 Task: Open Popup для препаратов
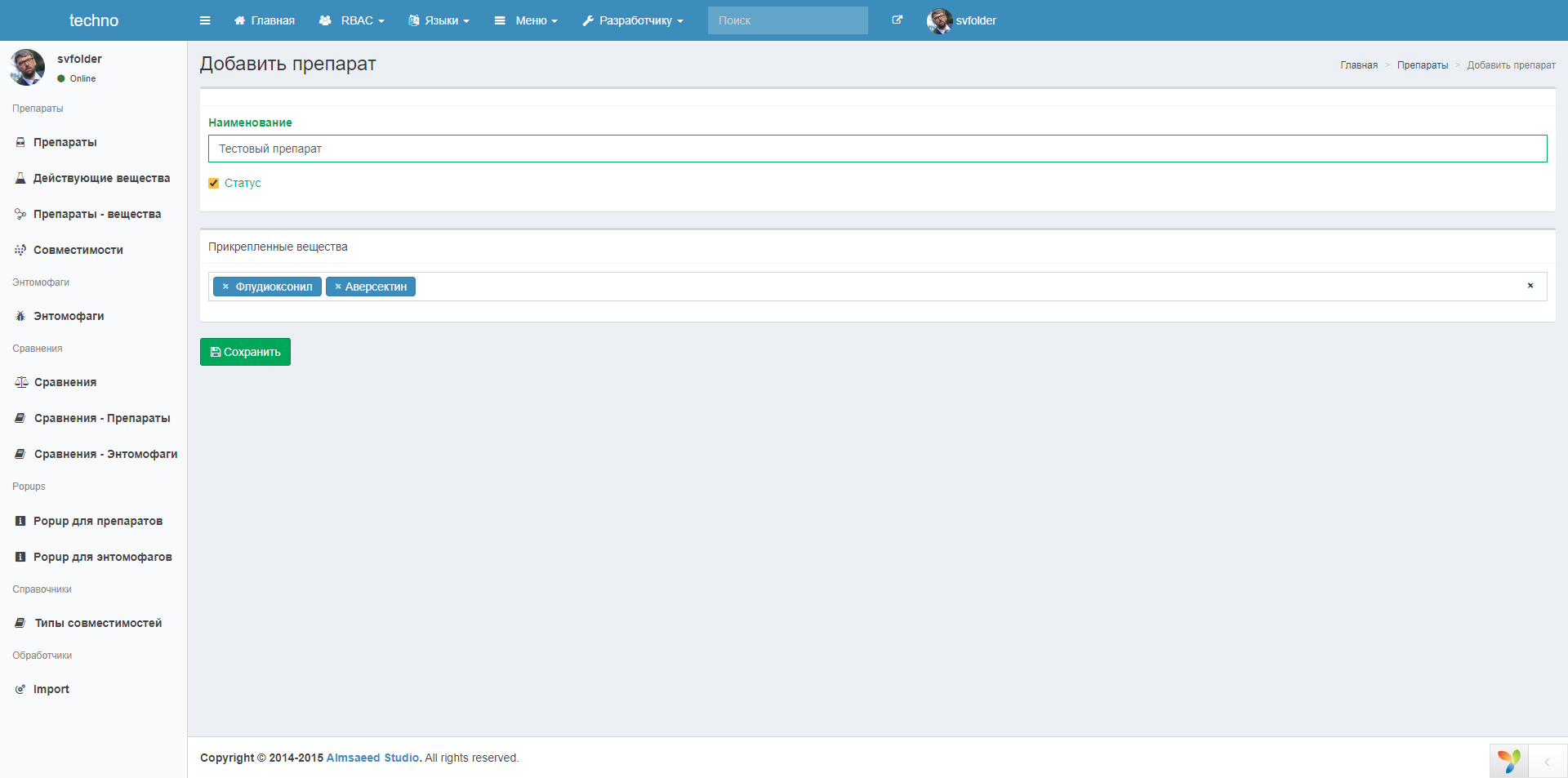point(98,521)
